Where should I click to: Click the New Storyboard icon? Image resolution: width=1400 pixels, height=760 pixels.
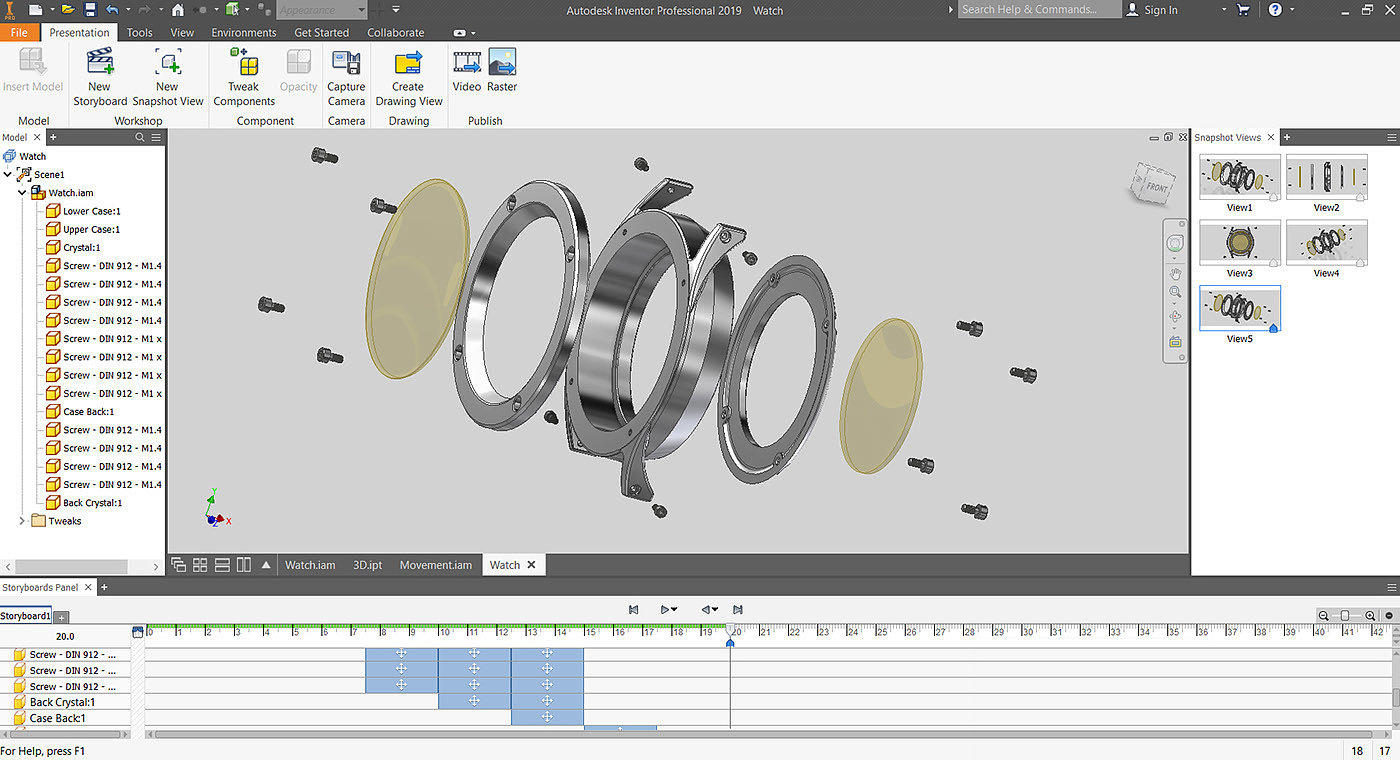click(100, 64)
